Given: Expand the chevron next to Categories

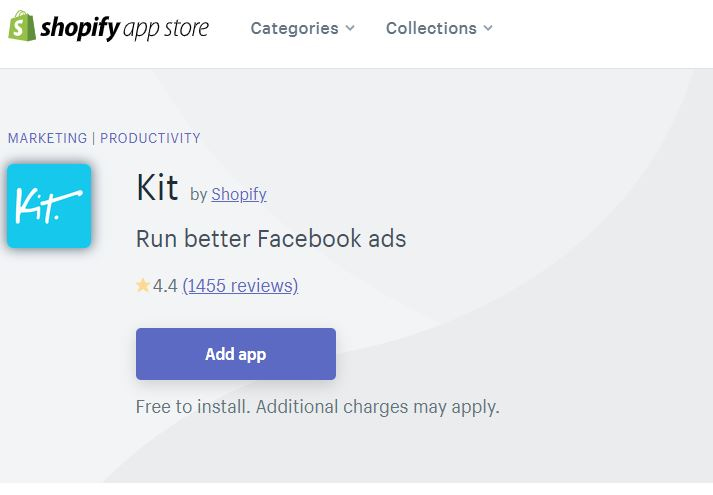Looking at the screenshot, I should pyautogui.click(x=350, y=28).
